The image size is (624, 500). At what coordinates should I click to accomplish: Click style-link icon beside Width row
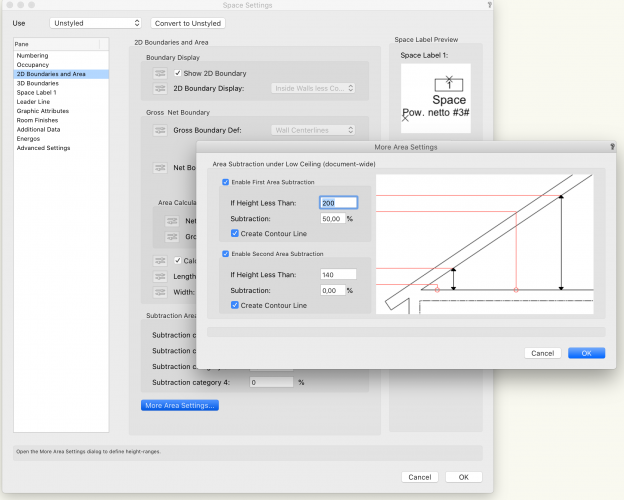(x=160, y=293)
